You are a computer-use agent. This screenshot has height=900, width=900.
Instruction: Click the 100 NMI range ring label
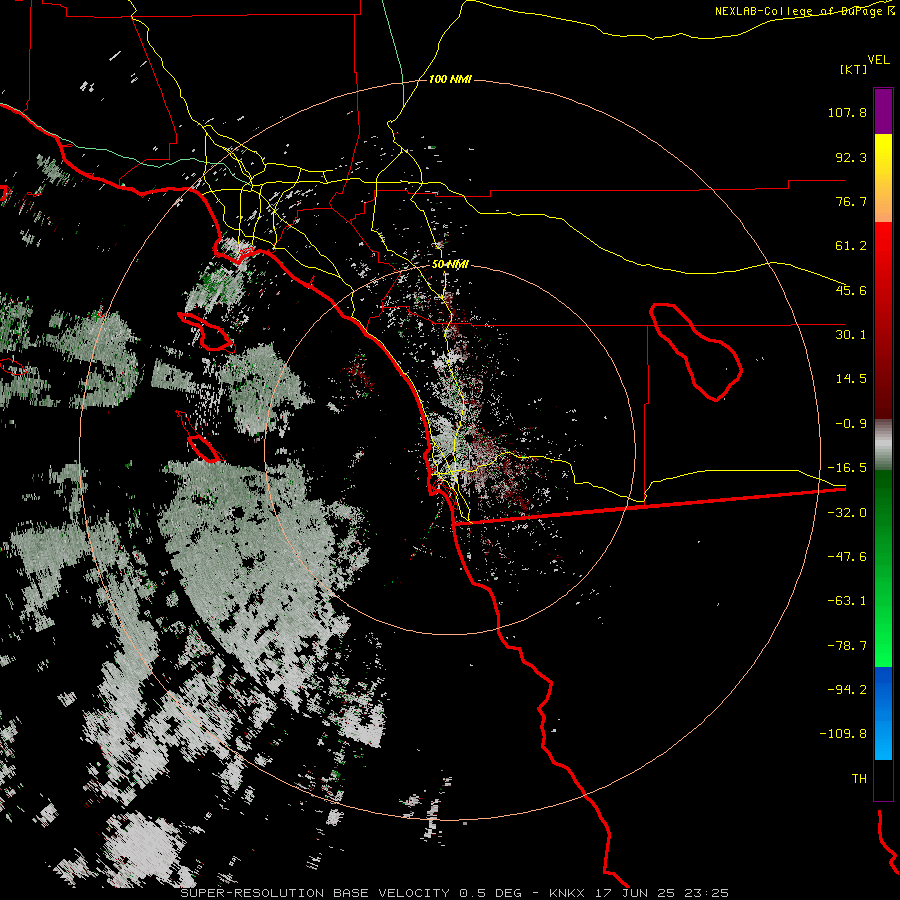coord(450,79)
